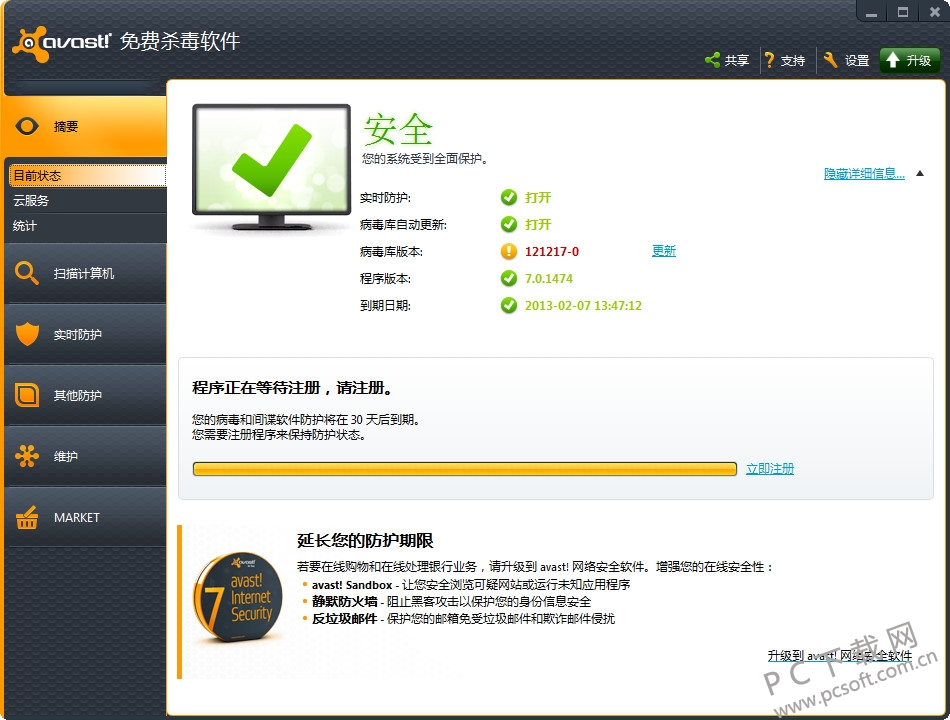Open the 维护 section

click(85, 456)
